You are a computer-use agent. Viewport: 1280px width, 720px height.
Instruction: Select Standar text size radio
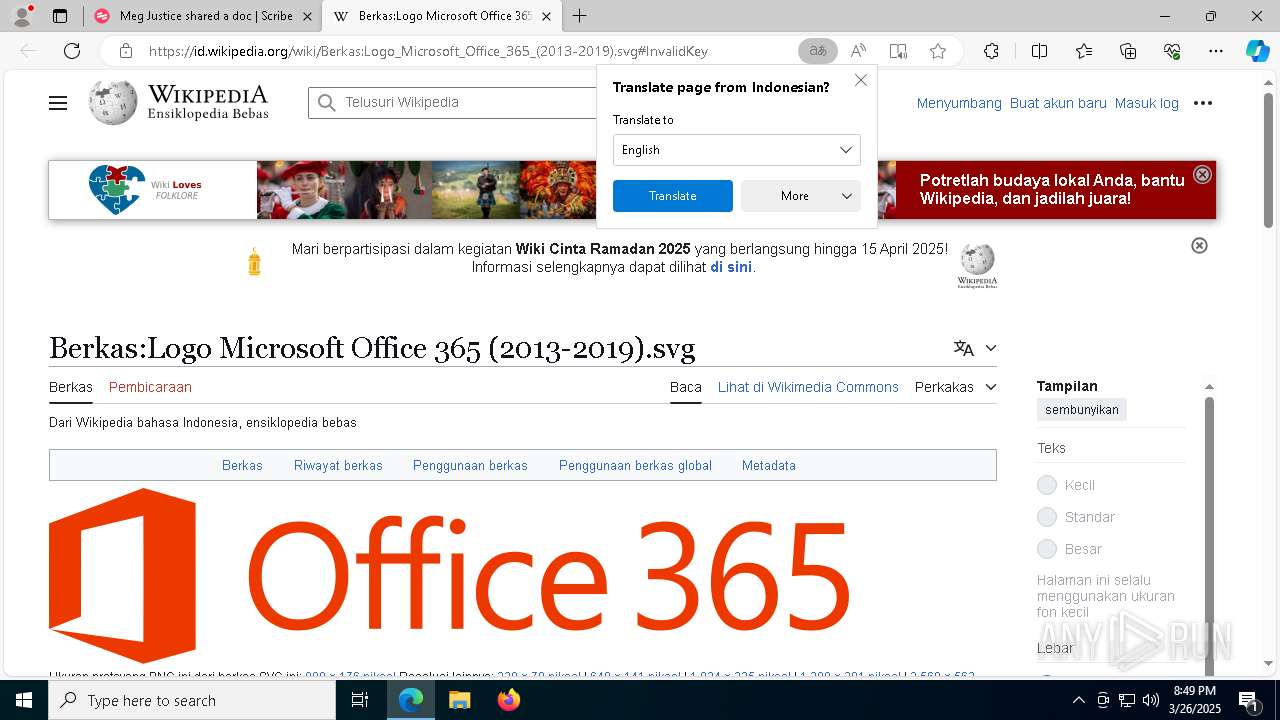click(x=1047, y=517)
